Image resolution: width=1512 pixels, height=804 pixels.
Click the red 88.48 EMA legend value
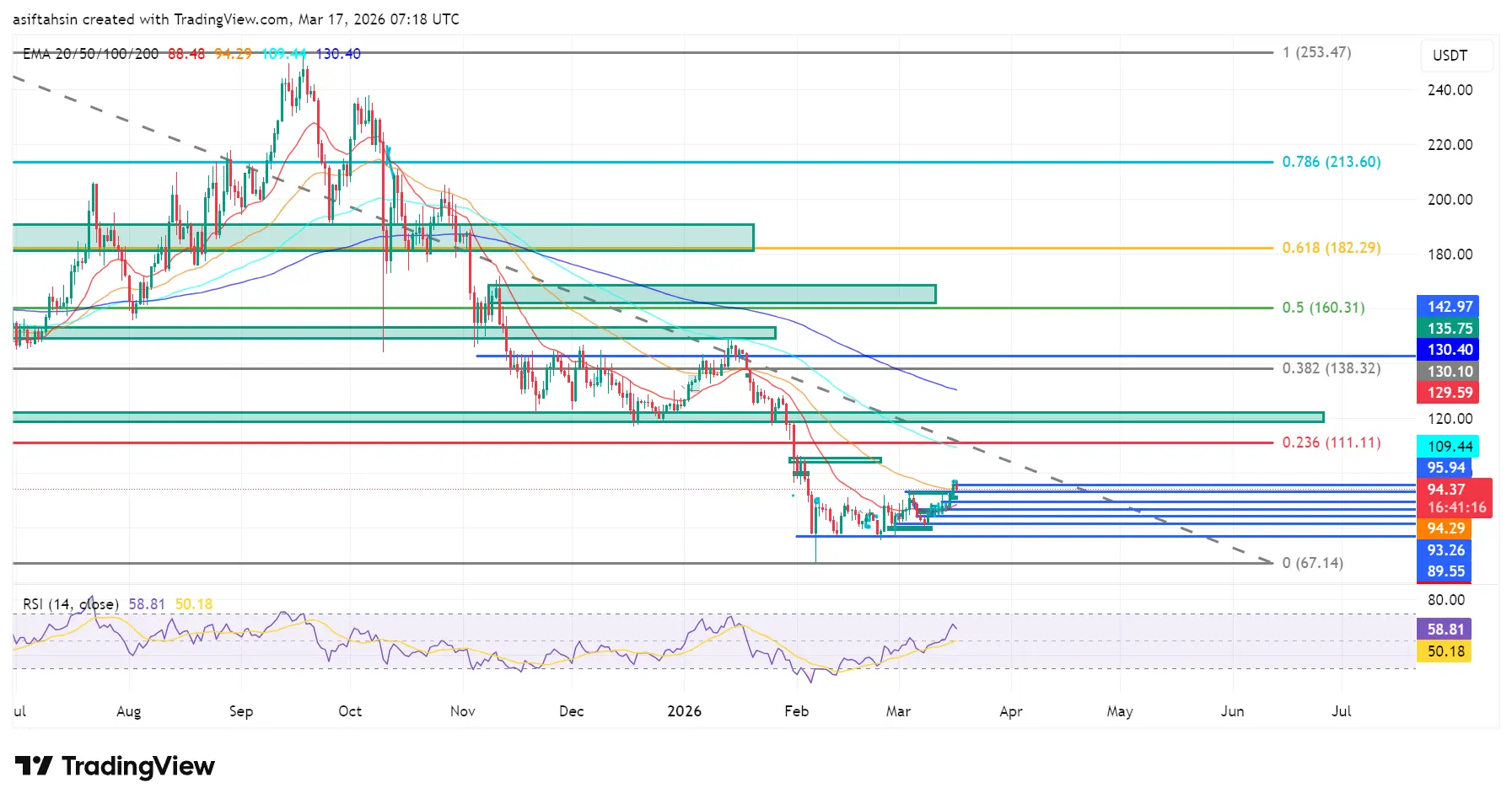(186, 54)
